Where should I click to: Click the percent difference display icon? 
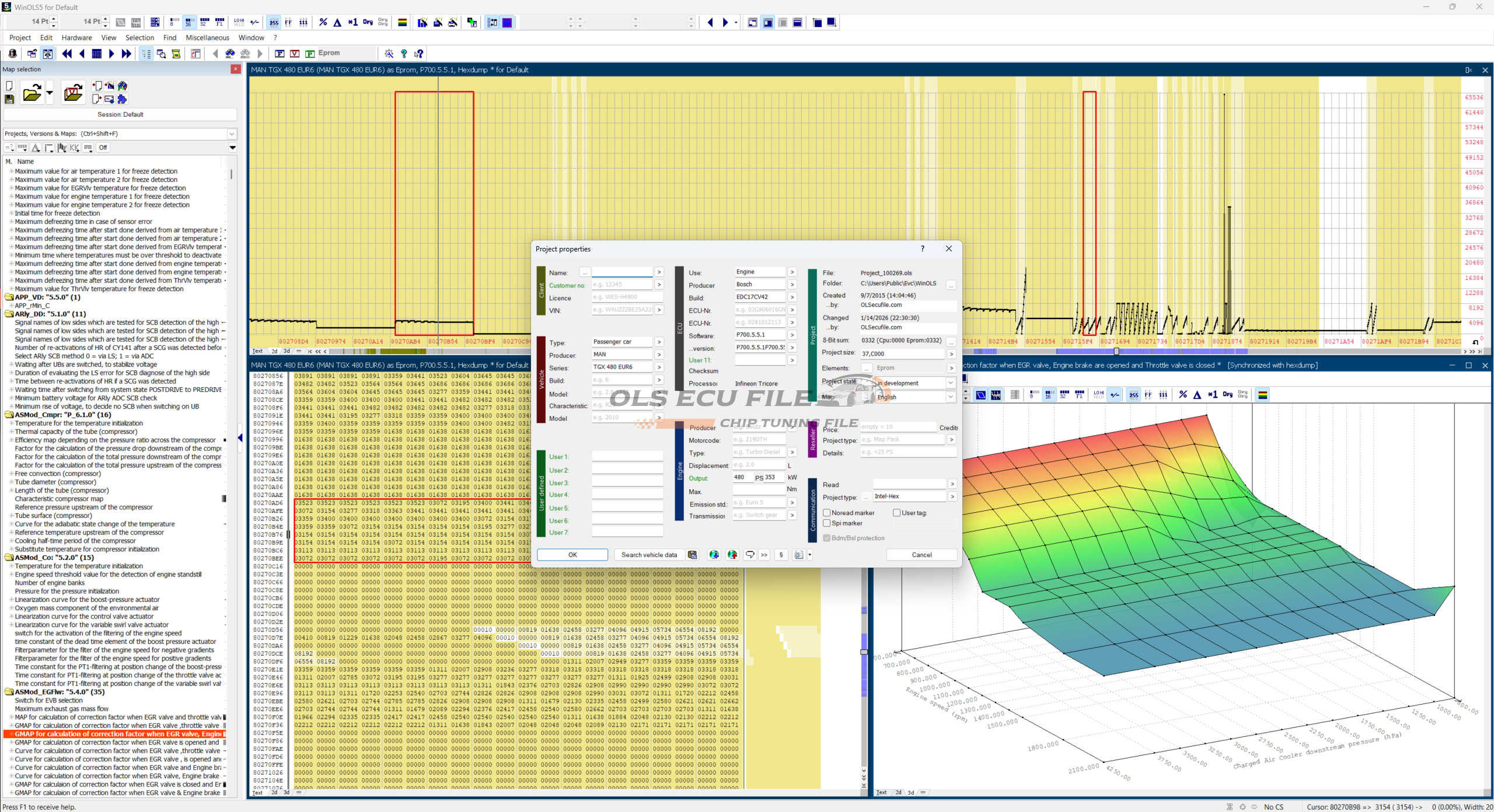[x=323, y=23]
